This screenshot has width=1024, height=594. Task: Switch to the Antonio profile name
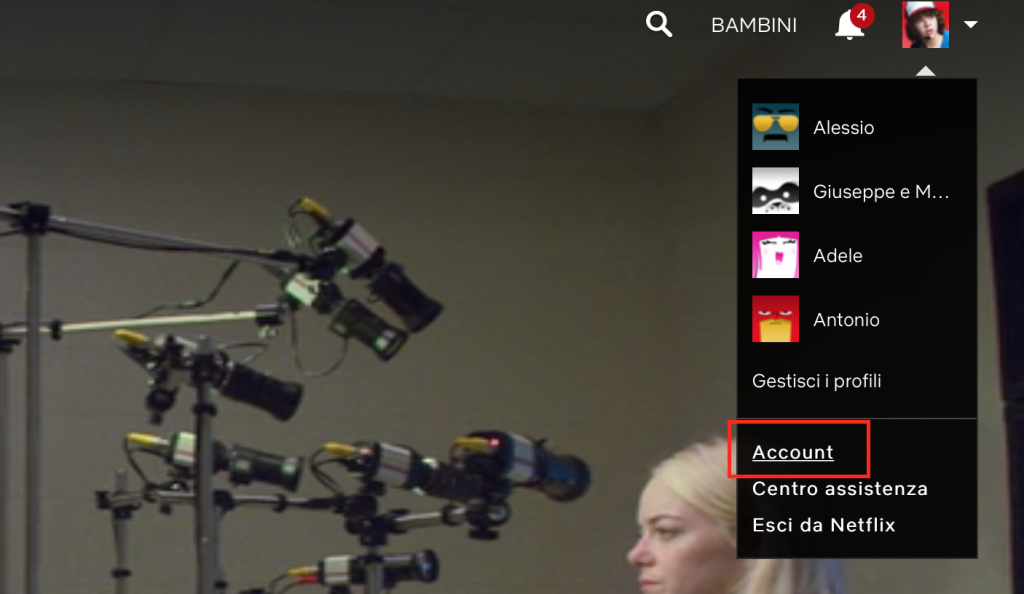click(x=846, y=320)
